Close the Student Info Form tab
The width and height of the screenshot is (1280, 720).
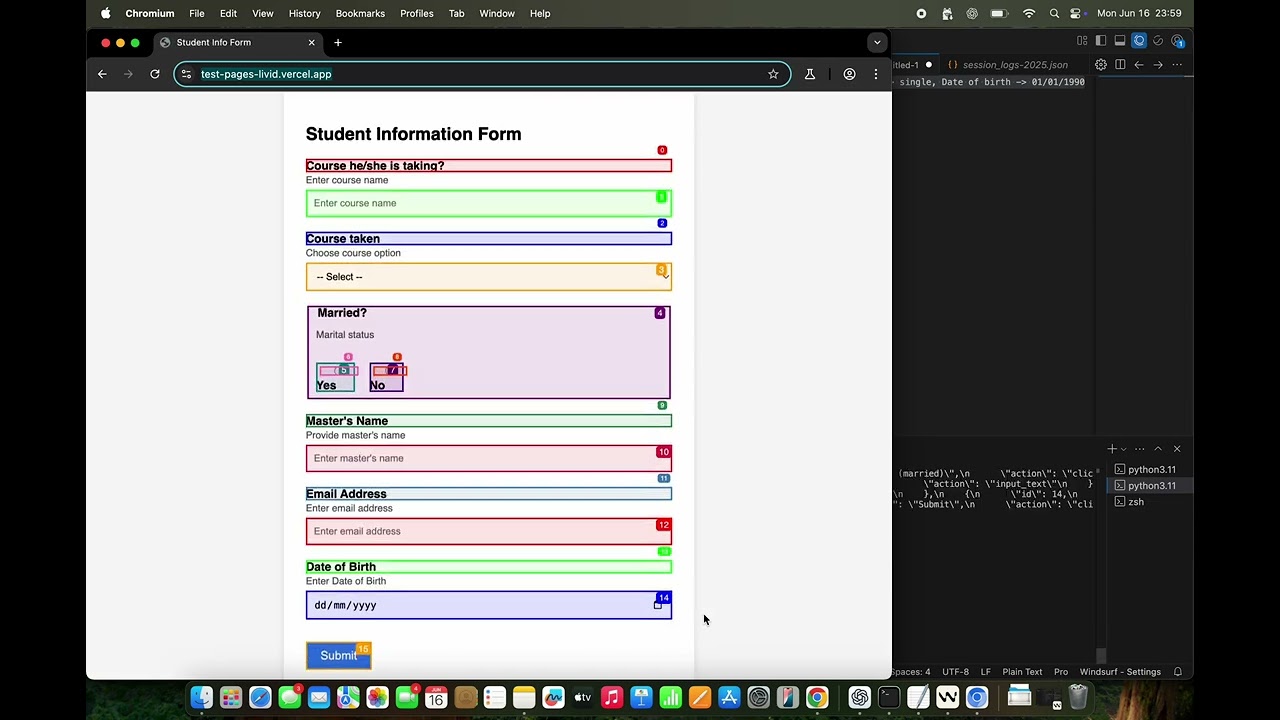(x=311, y=42)
